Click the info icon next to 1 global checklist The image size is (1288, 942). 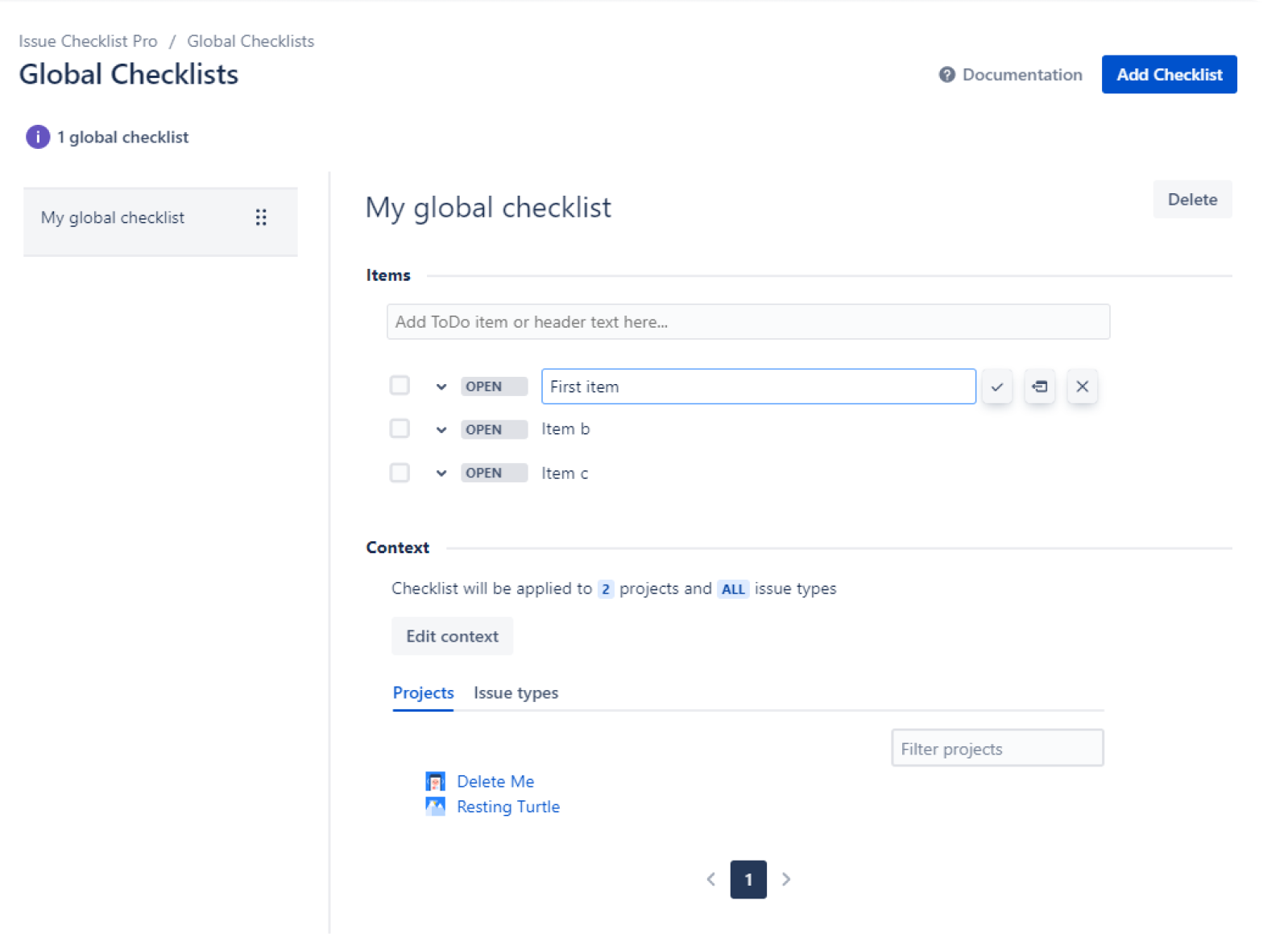click(x=37, y=137)
